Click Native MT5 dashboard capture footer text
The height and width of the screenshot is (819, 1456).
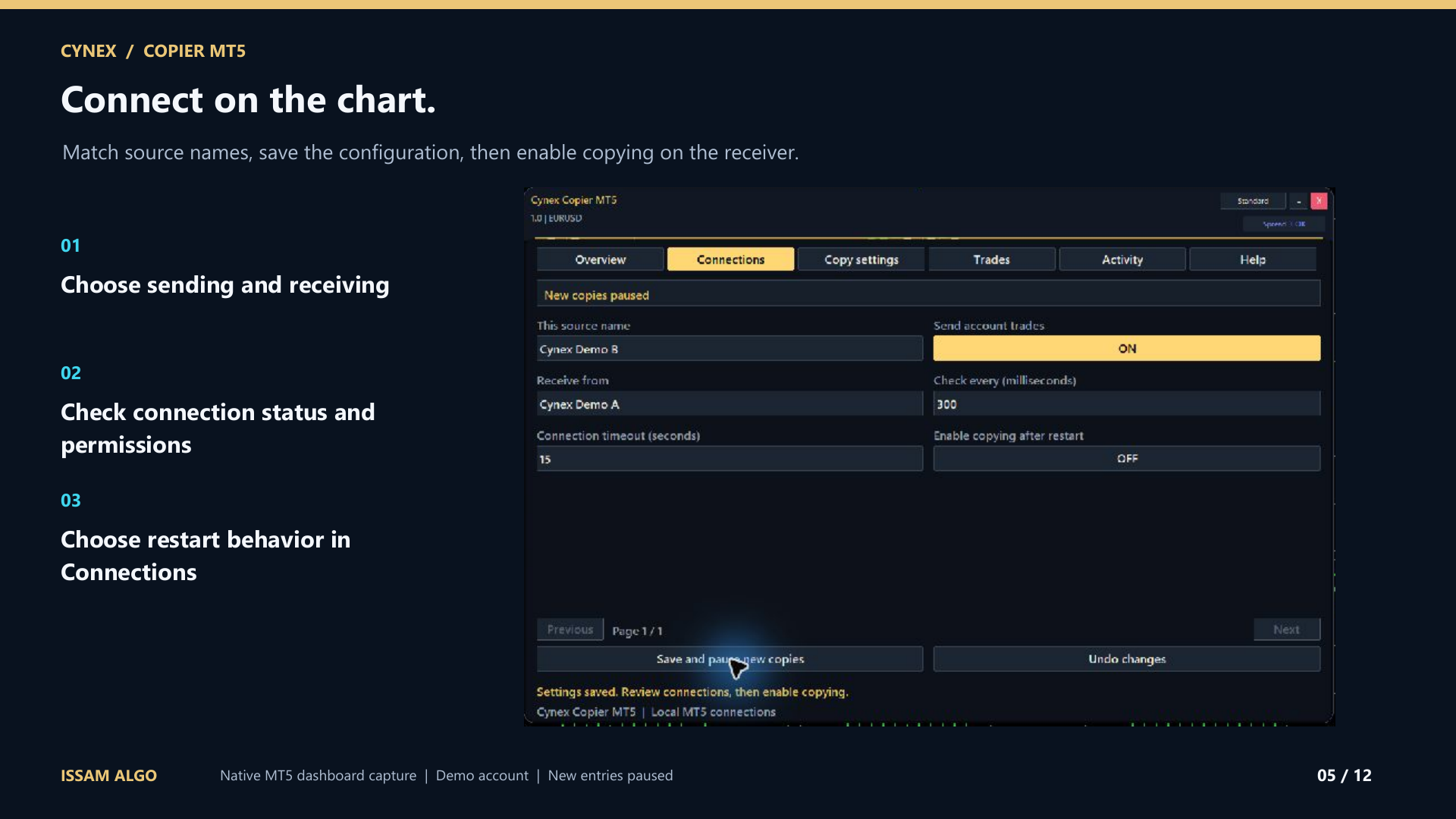pyautogui.click(x=318, y=775)
